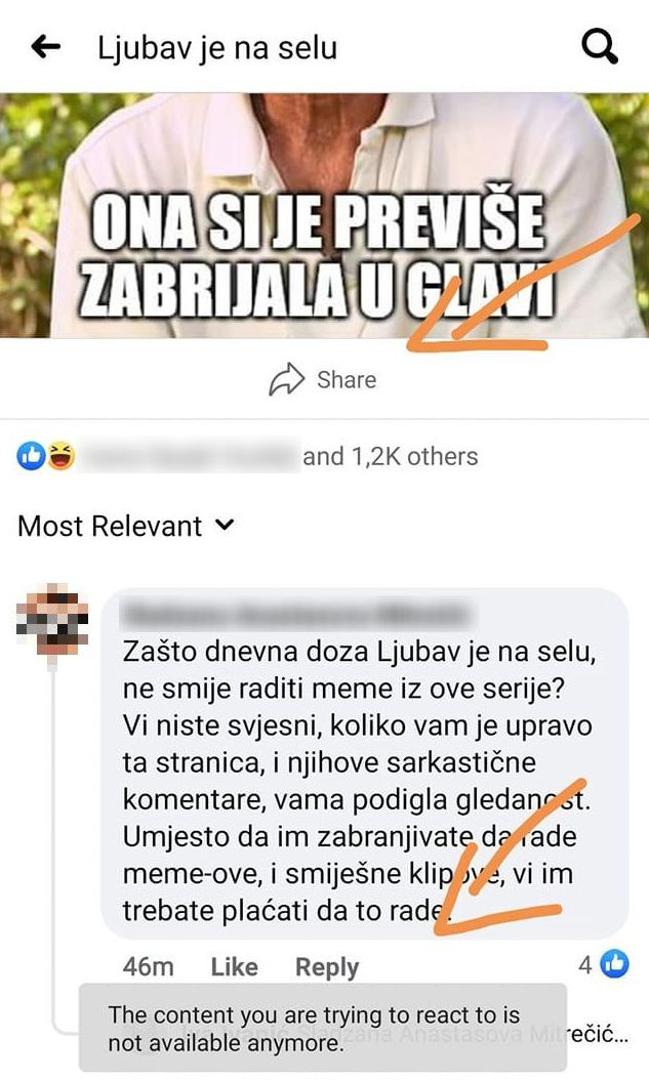Image resolution: width=649 pixels, height=1080 pixels.
Task: Click the Share arrow icon
Action: point(287,380)
